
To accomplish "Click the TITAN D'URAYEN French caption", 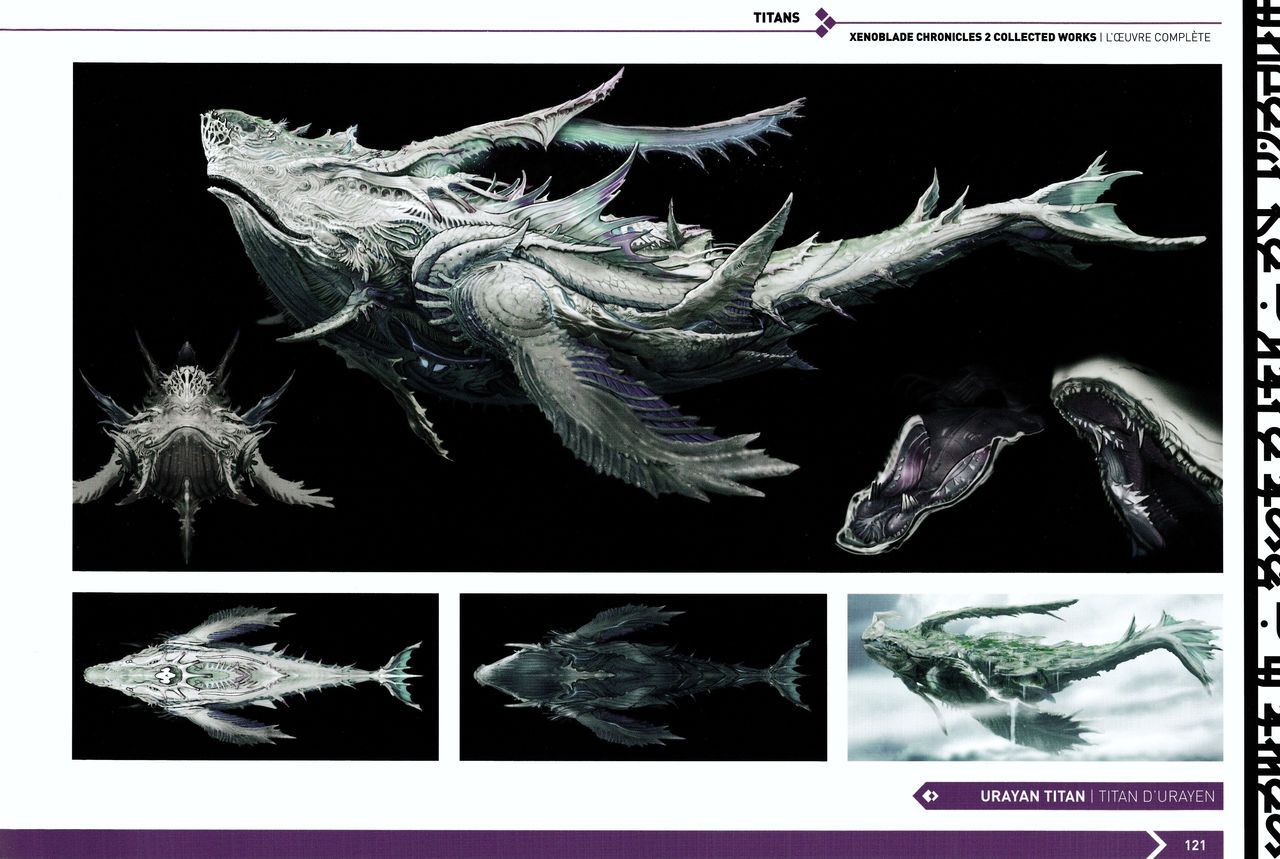I will pos(1156,796).
